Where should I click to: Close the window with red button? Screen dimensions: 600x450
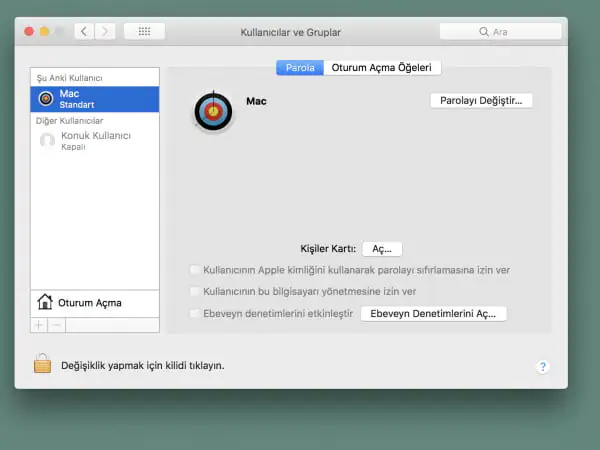[29, 31]
